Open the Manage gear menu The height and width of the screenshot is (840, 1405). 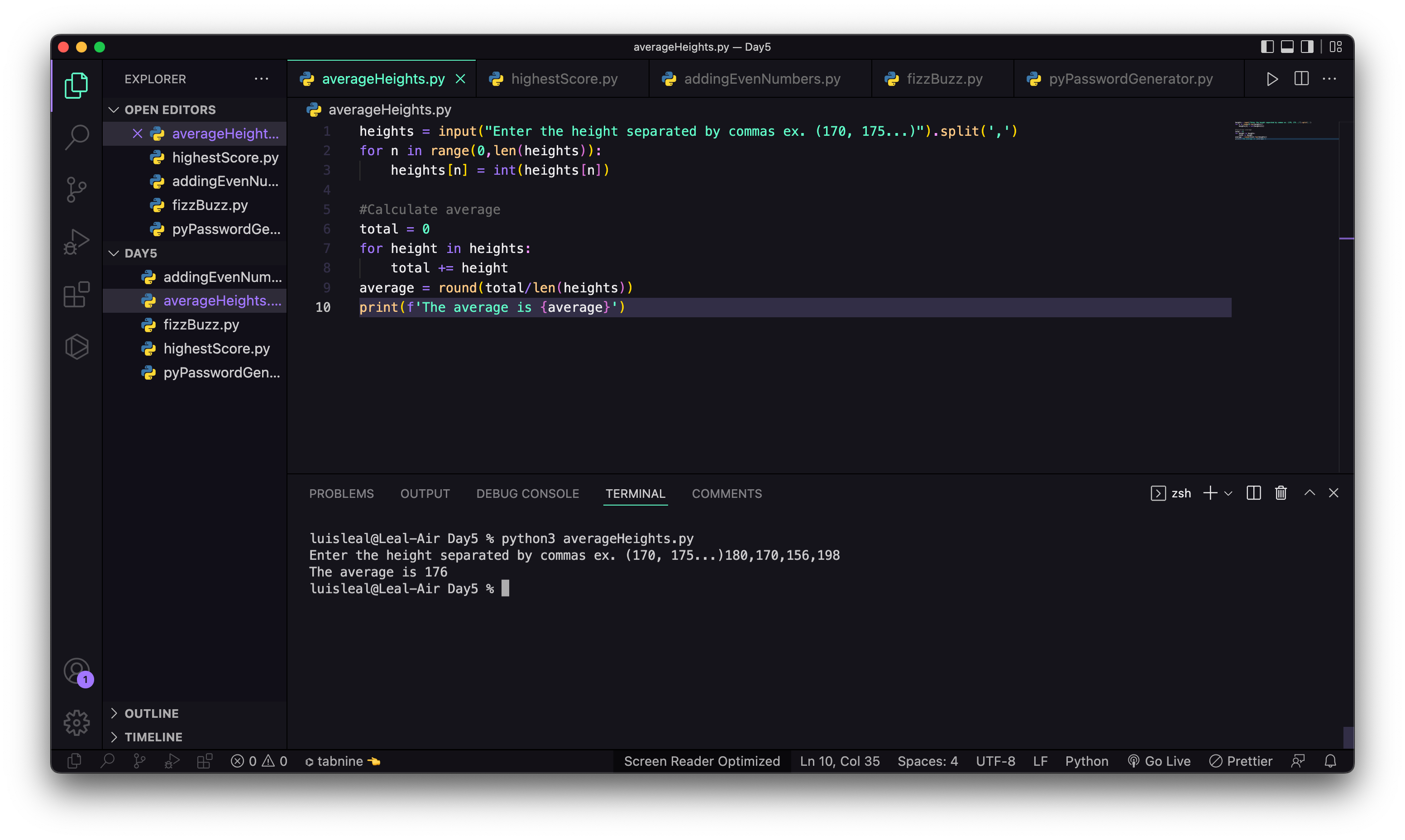point(76,723)
